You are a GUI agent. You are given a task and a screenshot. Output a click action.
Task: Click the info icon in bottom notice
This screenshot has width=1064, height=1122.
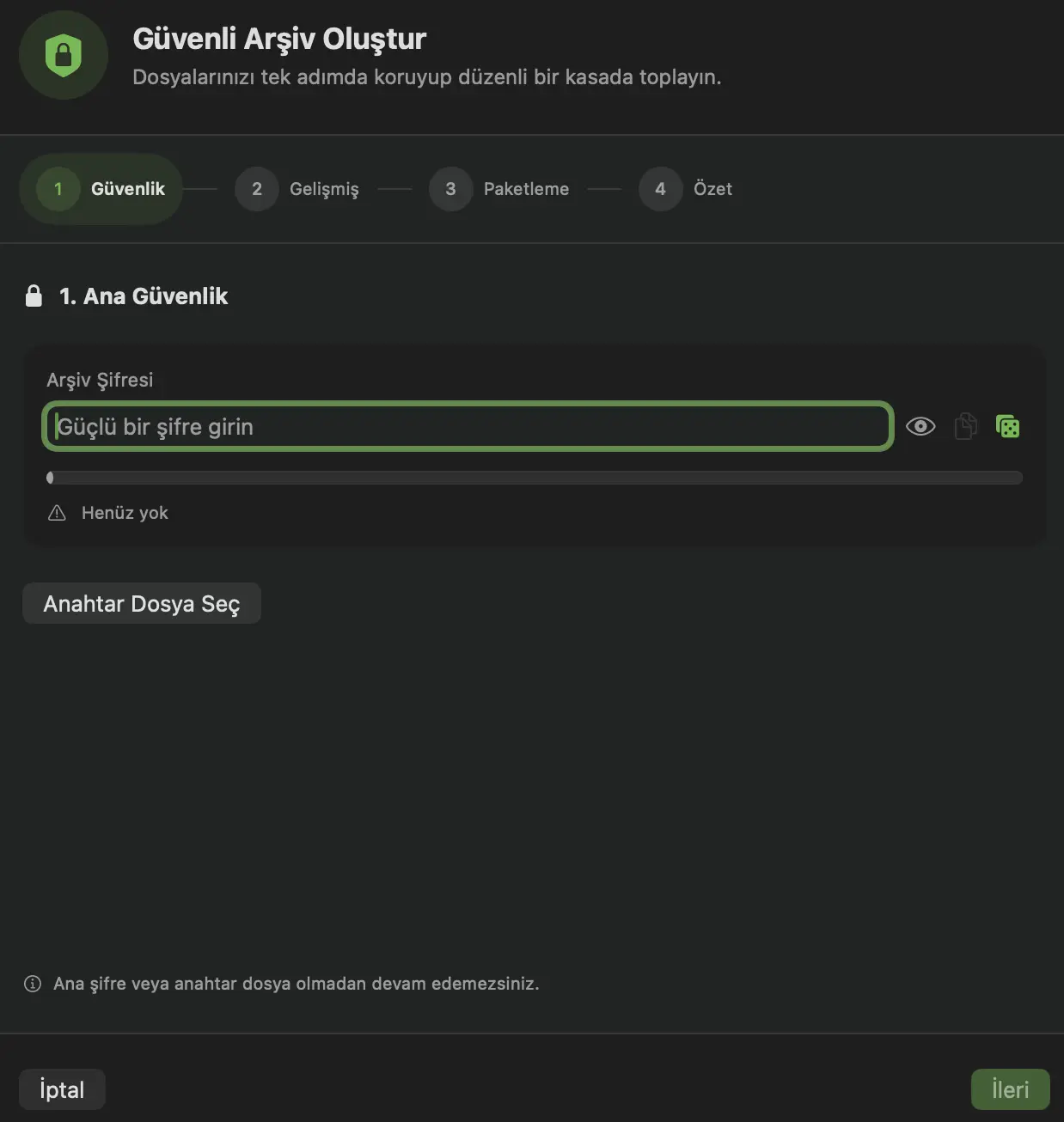pos(33,984)
